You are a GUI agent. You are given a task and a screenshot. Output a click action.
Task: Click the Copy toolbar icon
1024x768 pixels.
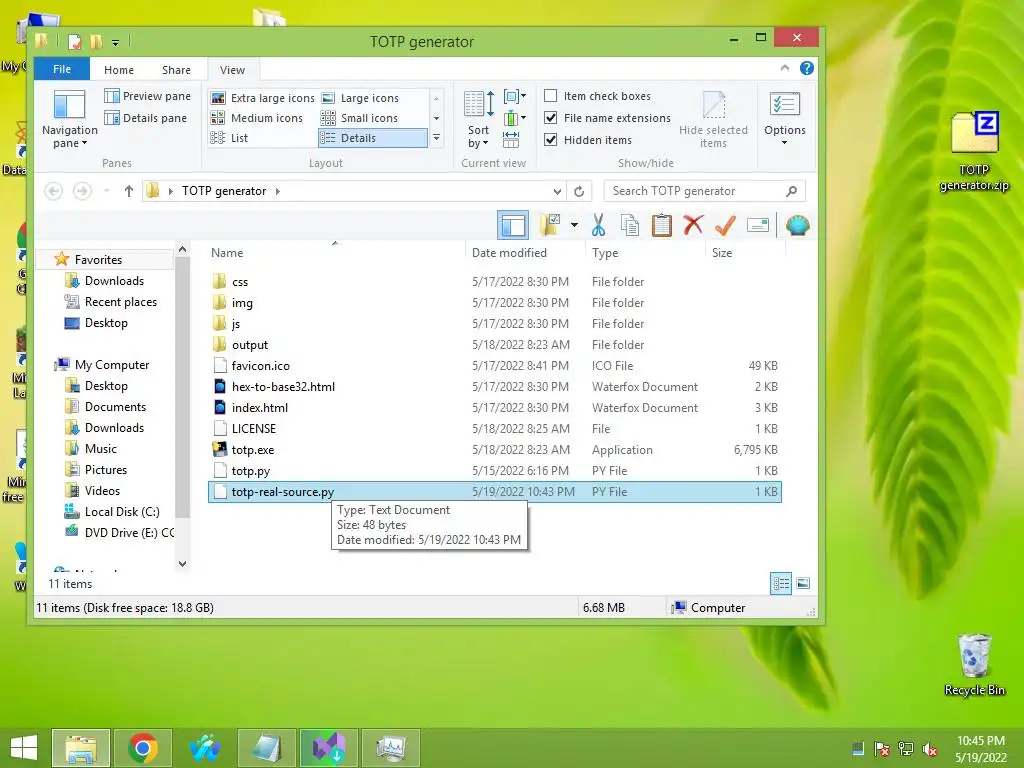(630, 225)
